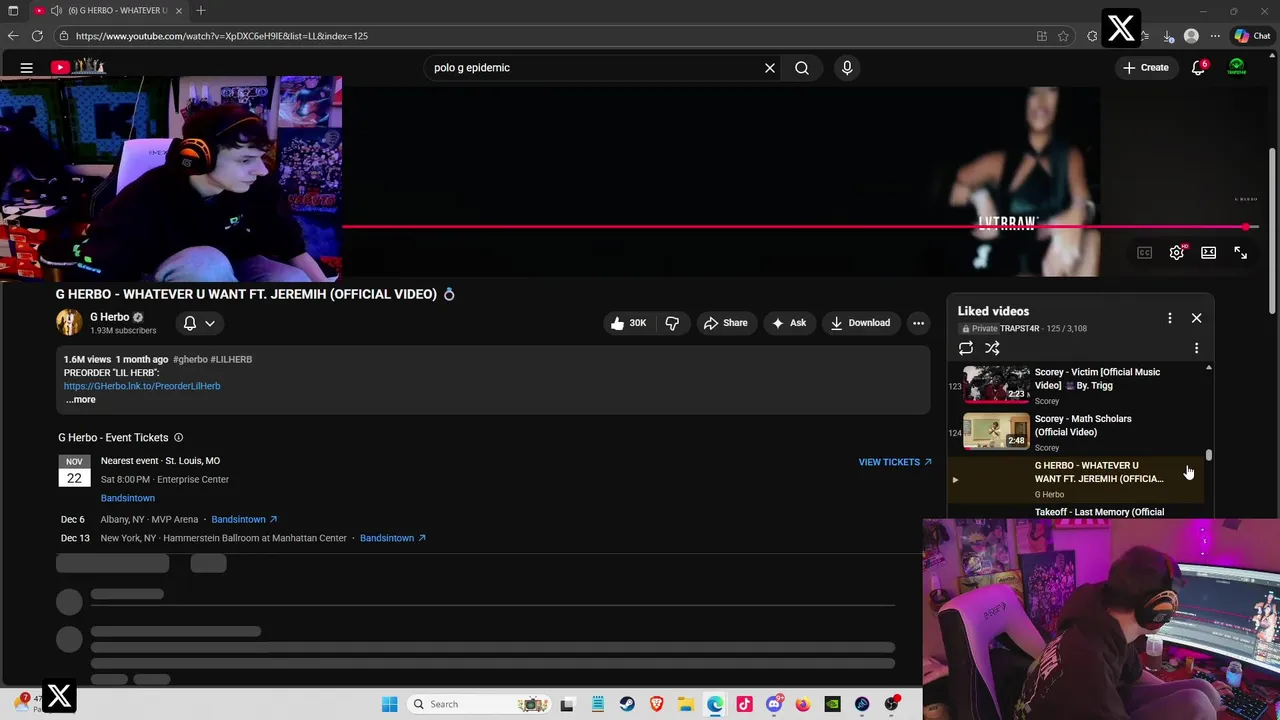Click the #LILHERB hashtag
Screen dimensions: 1280x720
(x=231, y=359)
